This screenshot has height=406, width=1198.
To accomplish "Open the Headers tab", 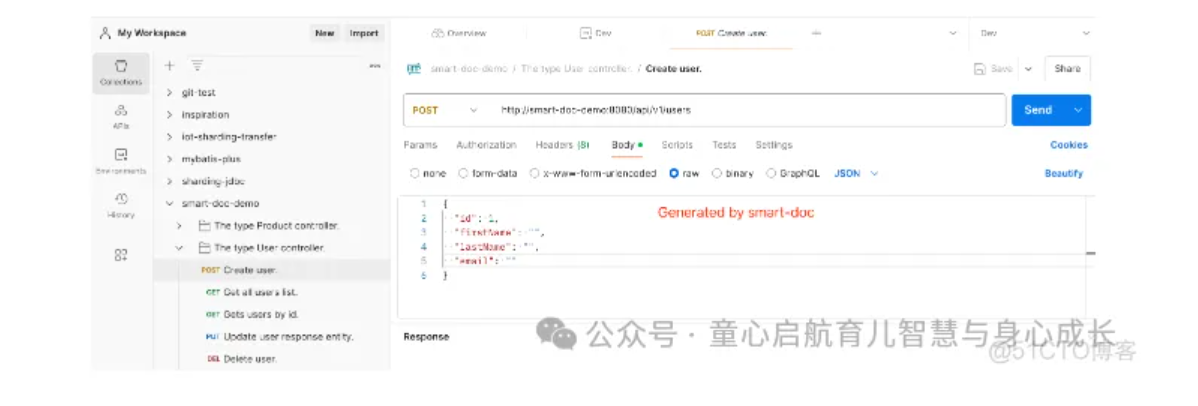I will (x=562, y=145).
